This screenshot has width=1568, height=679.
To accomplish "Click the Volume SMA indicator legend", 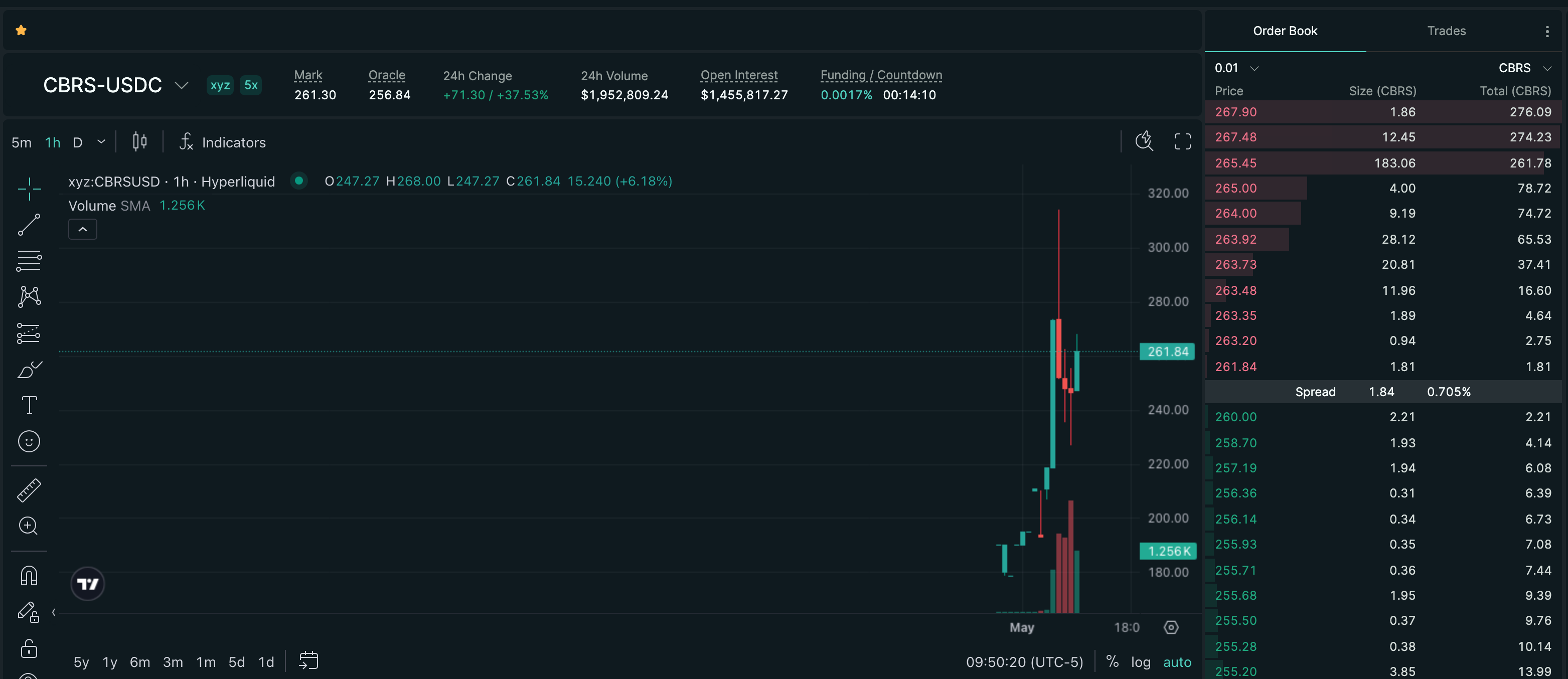I will coord(137,206).
